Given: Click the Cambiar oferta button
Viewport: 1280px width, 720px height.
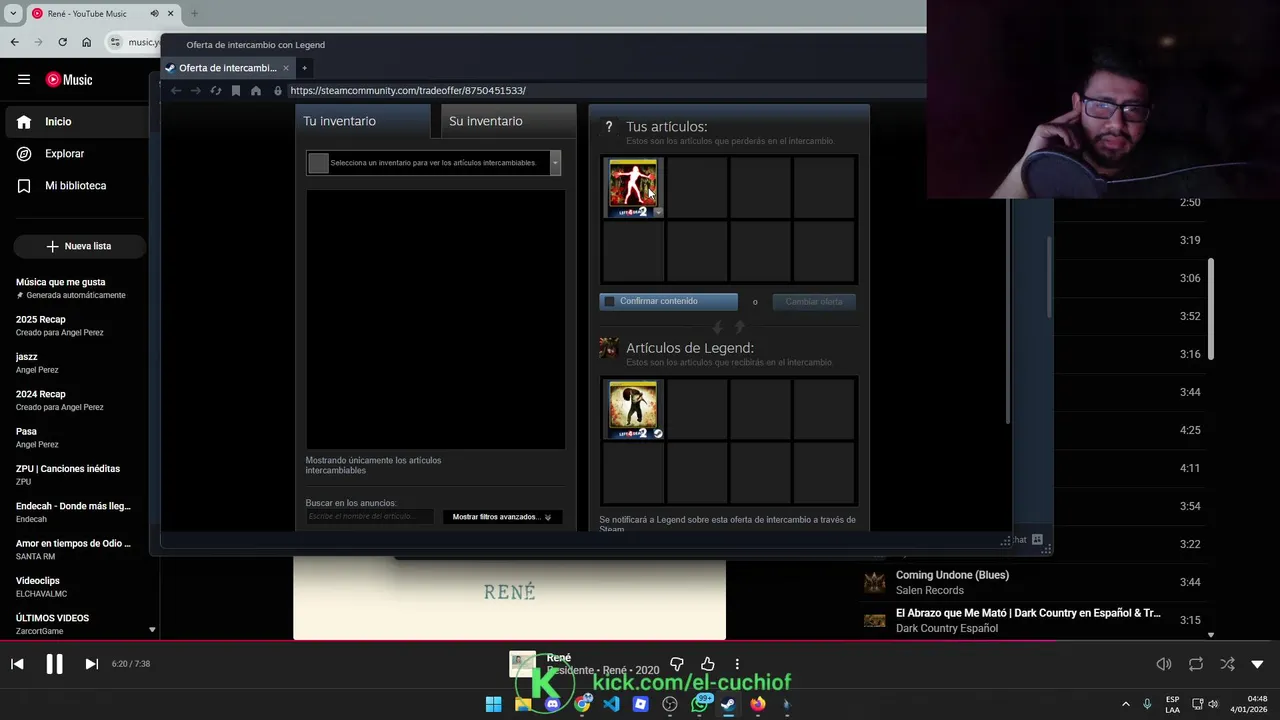Looking at the screenshot, I should [814, 302].
